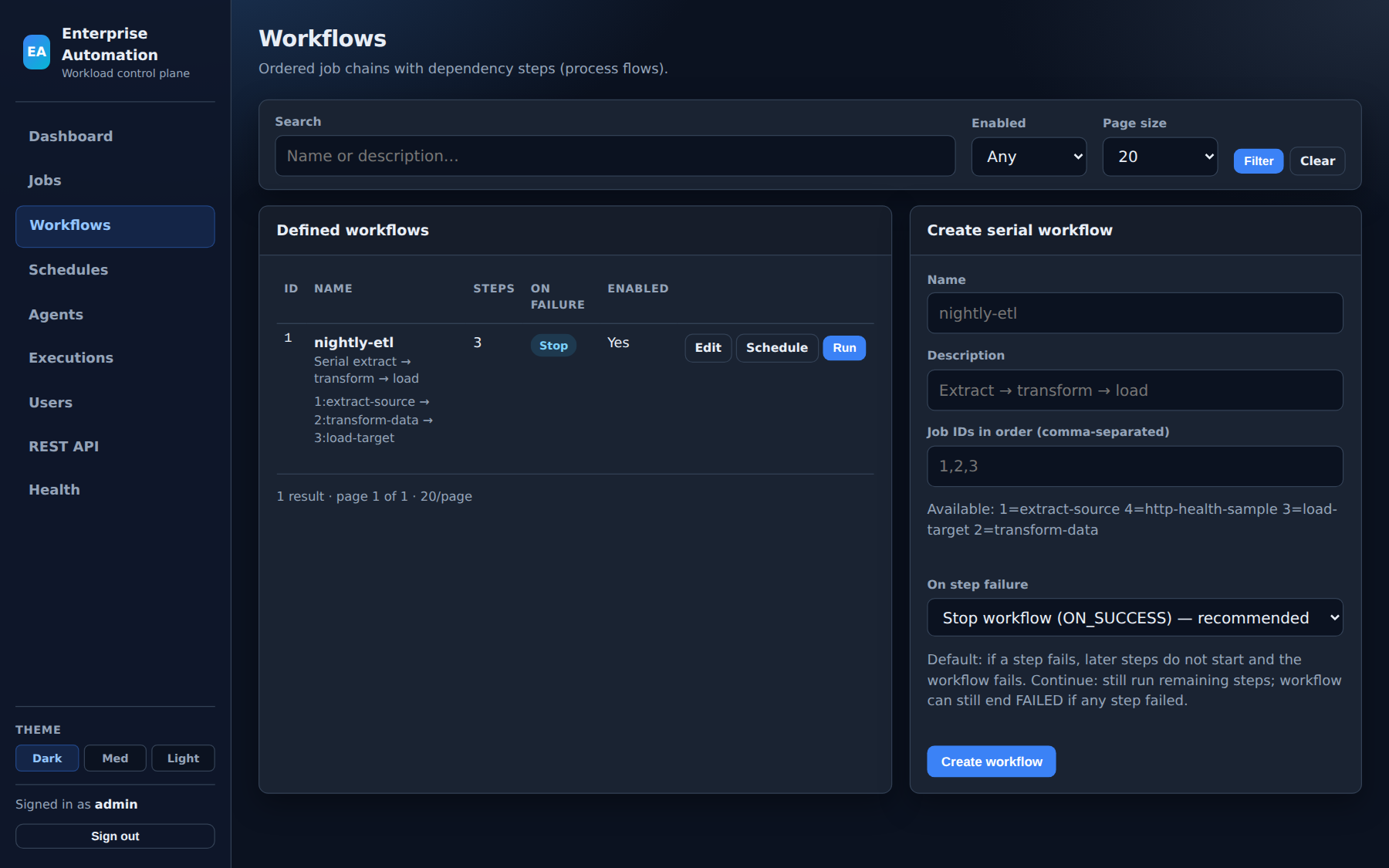Clear the search filters

(1317, 161)
